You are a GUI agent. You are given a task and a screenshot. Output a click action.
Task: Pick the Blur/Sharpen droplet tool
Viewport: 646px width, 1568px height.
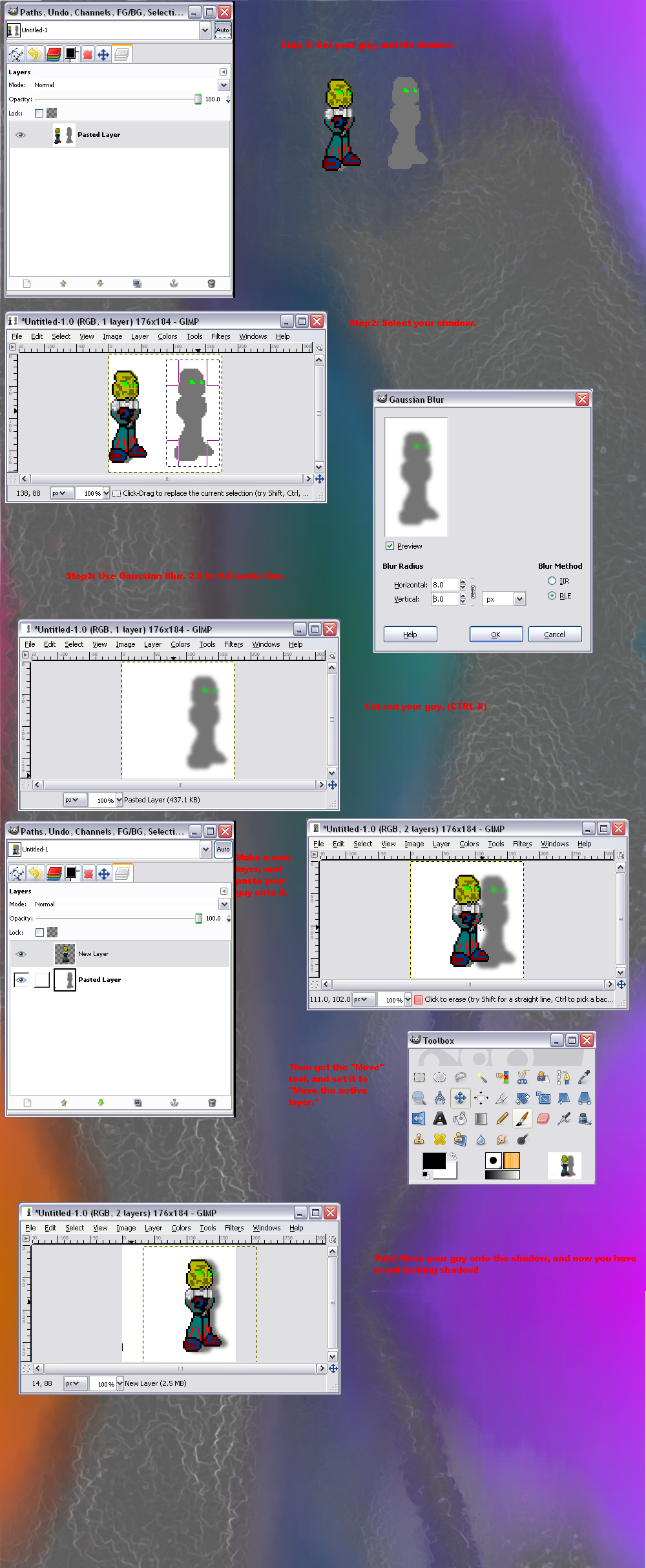click(x=481, y=1139)
